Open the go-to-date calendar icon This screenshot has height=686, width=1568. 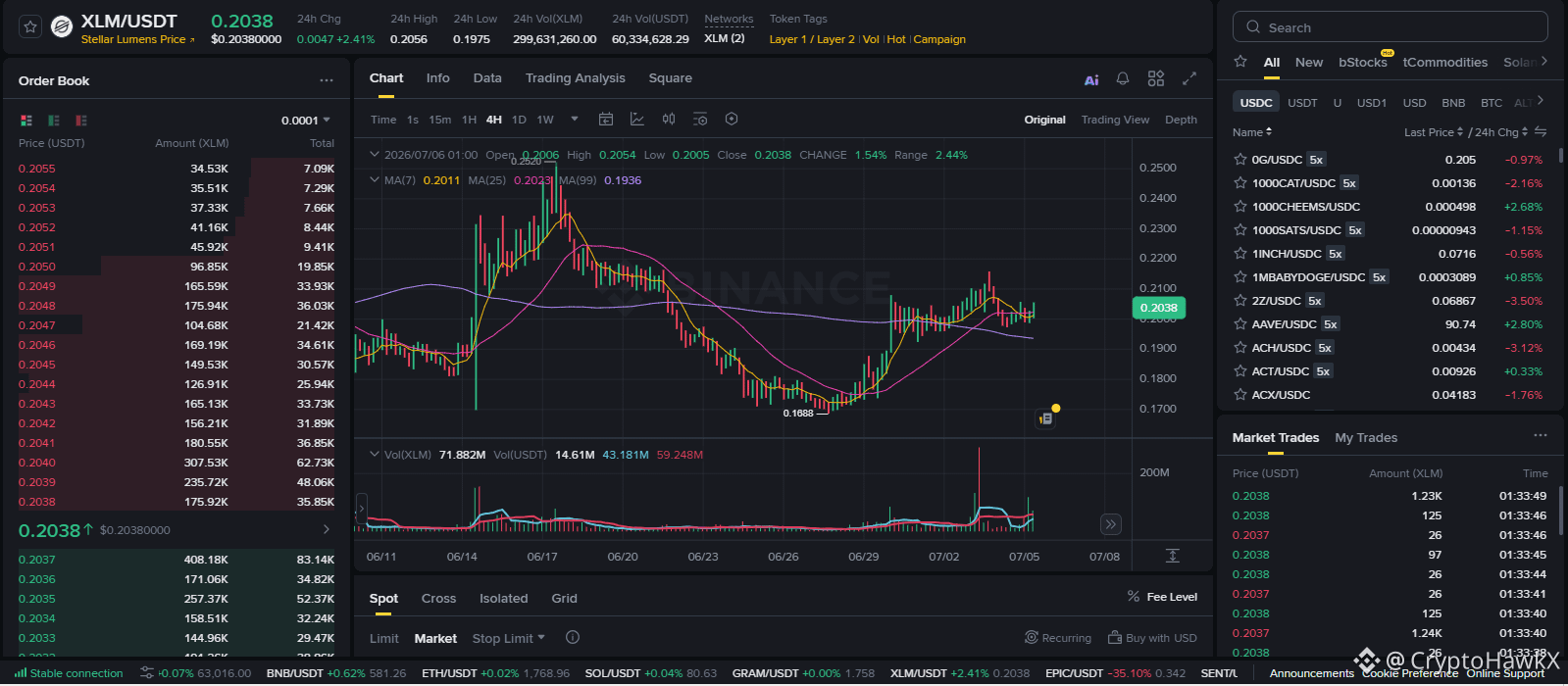(606, 119)
